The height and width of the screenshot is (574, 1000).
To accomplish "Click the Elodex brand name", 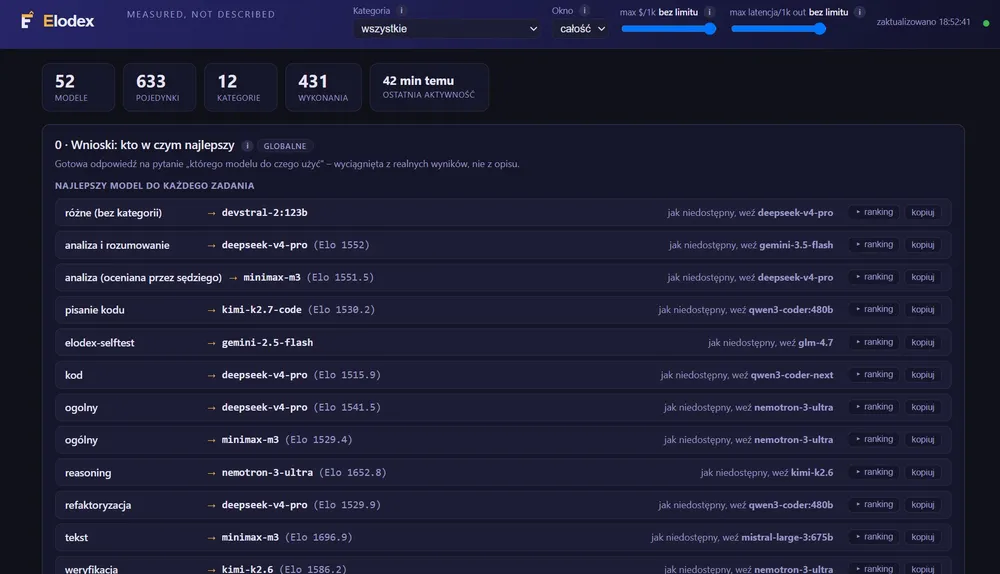I will point(68,21).
